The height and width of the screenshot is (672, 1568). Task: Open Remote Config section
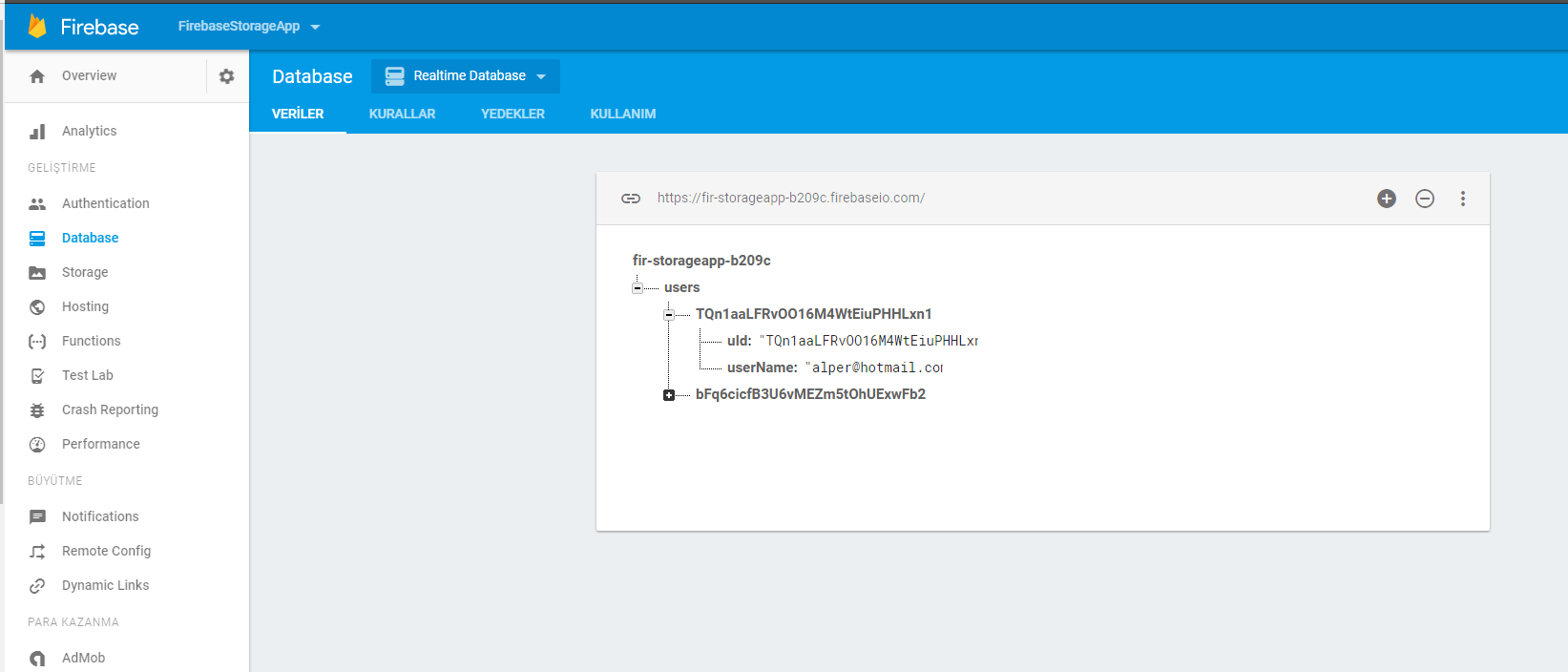[x=107, y=552]
